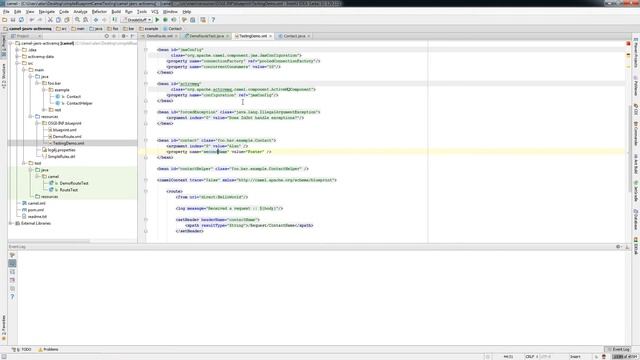Open the TODO tool window tab
Viewport: 640px width, 360px height.
[x=22, y=349]
